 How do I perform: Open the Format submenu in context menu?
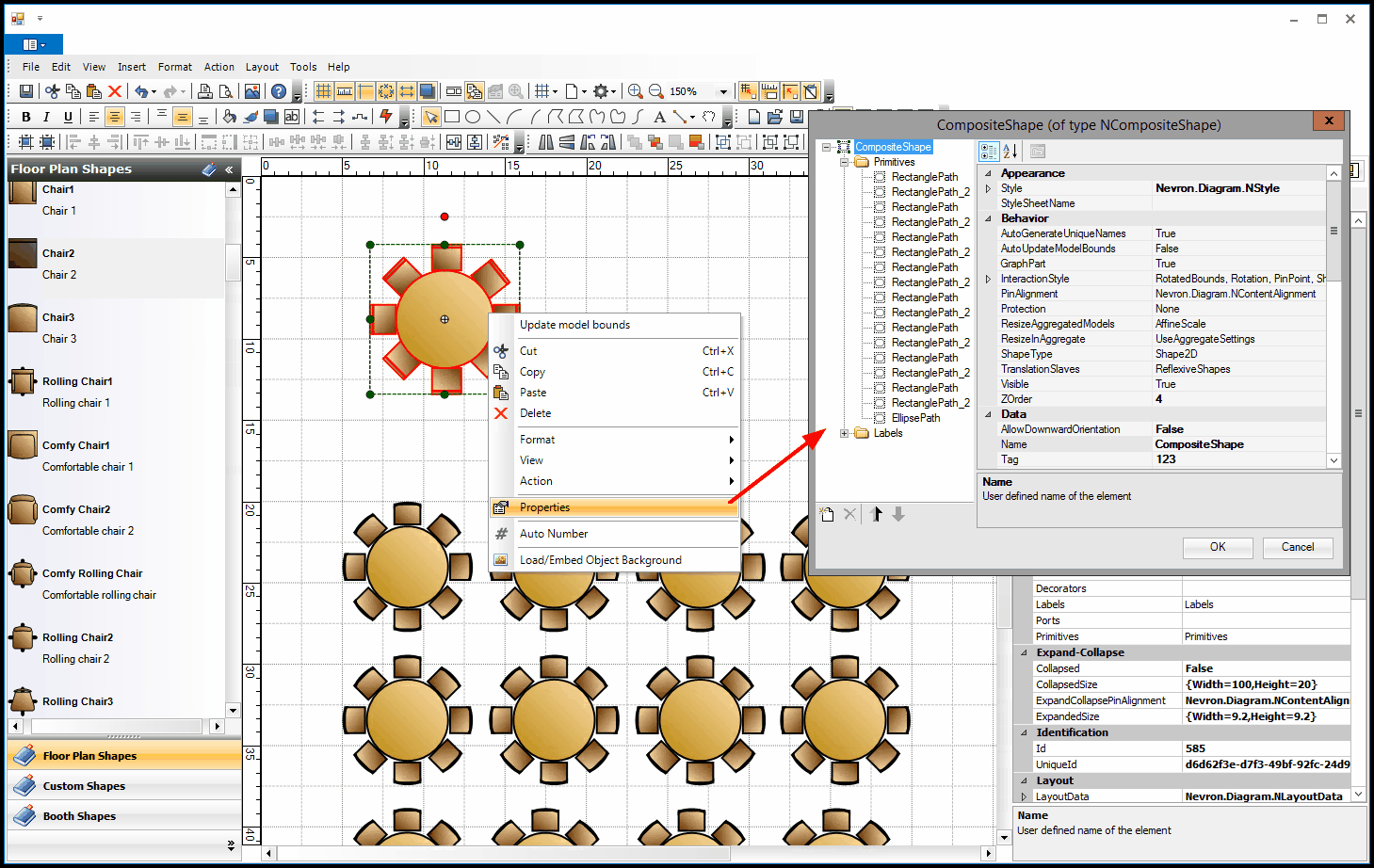click(614, 440)
